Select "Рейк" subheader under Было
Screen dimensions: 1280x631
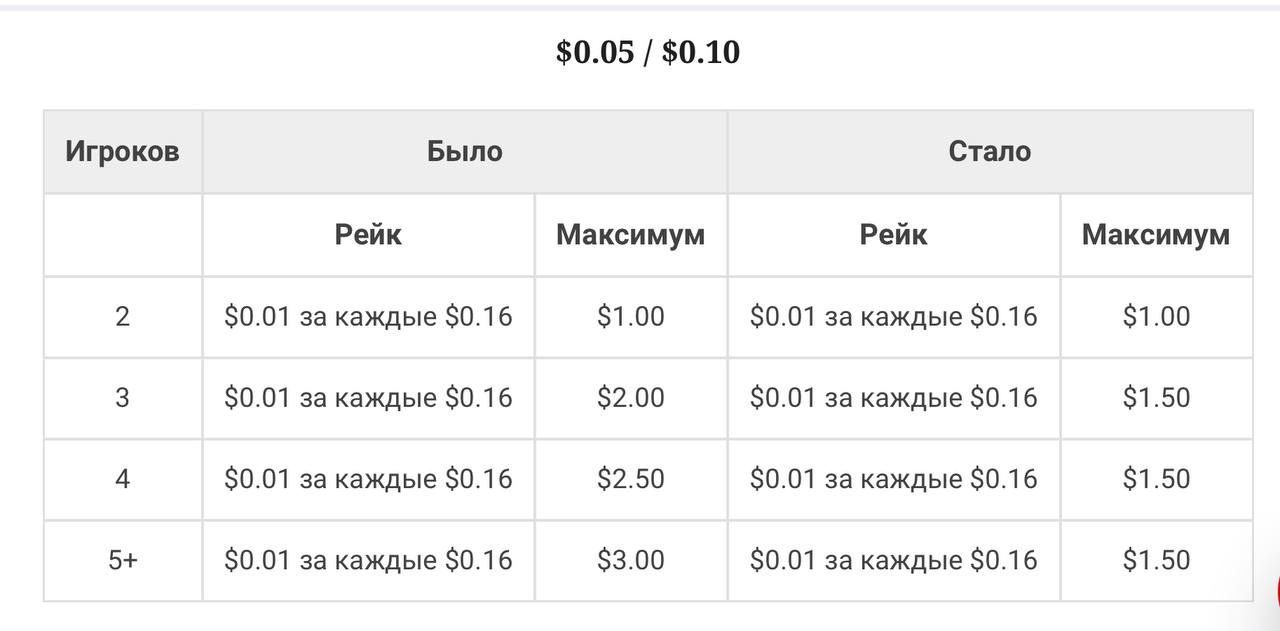click(x=368, y=235)
